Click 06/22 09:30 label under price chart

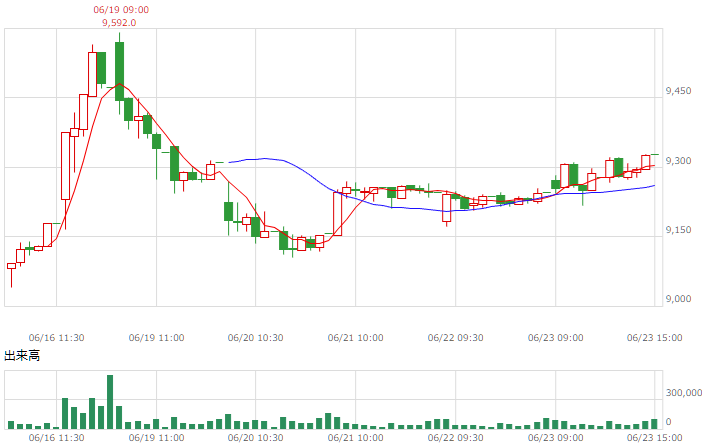coord(455,338)
